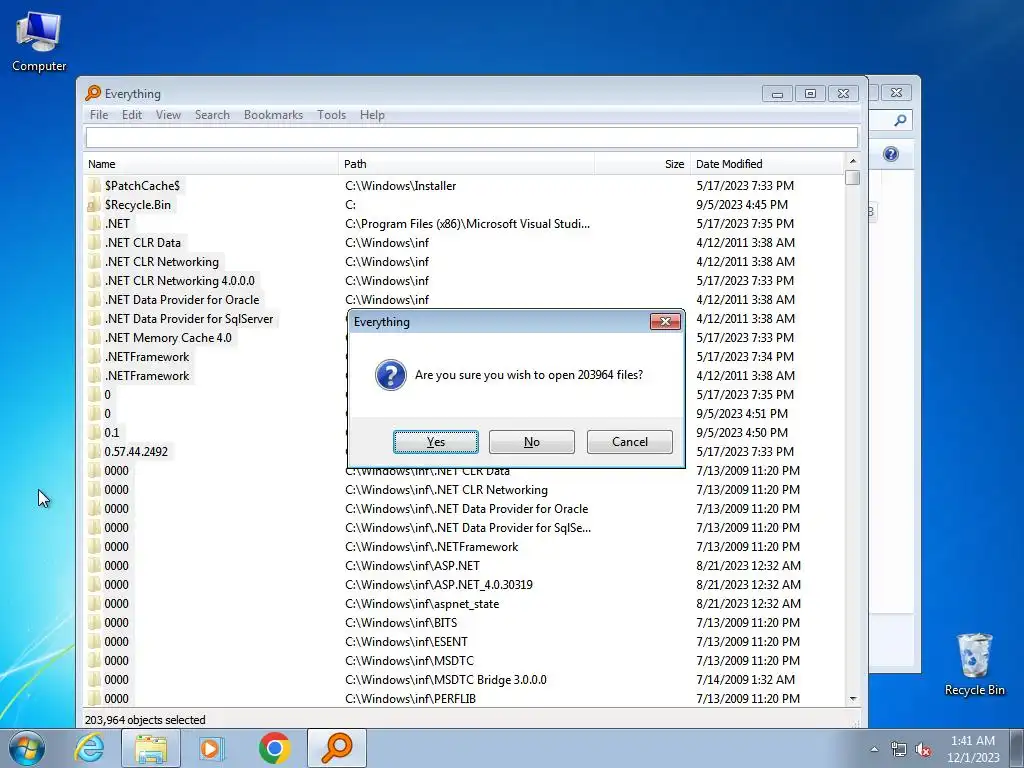Image resolution: width=1024 pixels, height=768 pixels.
Task: Close the Everything confirmation dialog
Action: click(x=665, y=321)
